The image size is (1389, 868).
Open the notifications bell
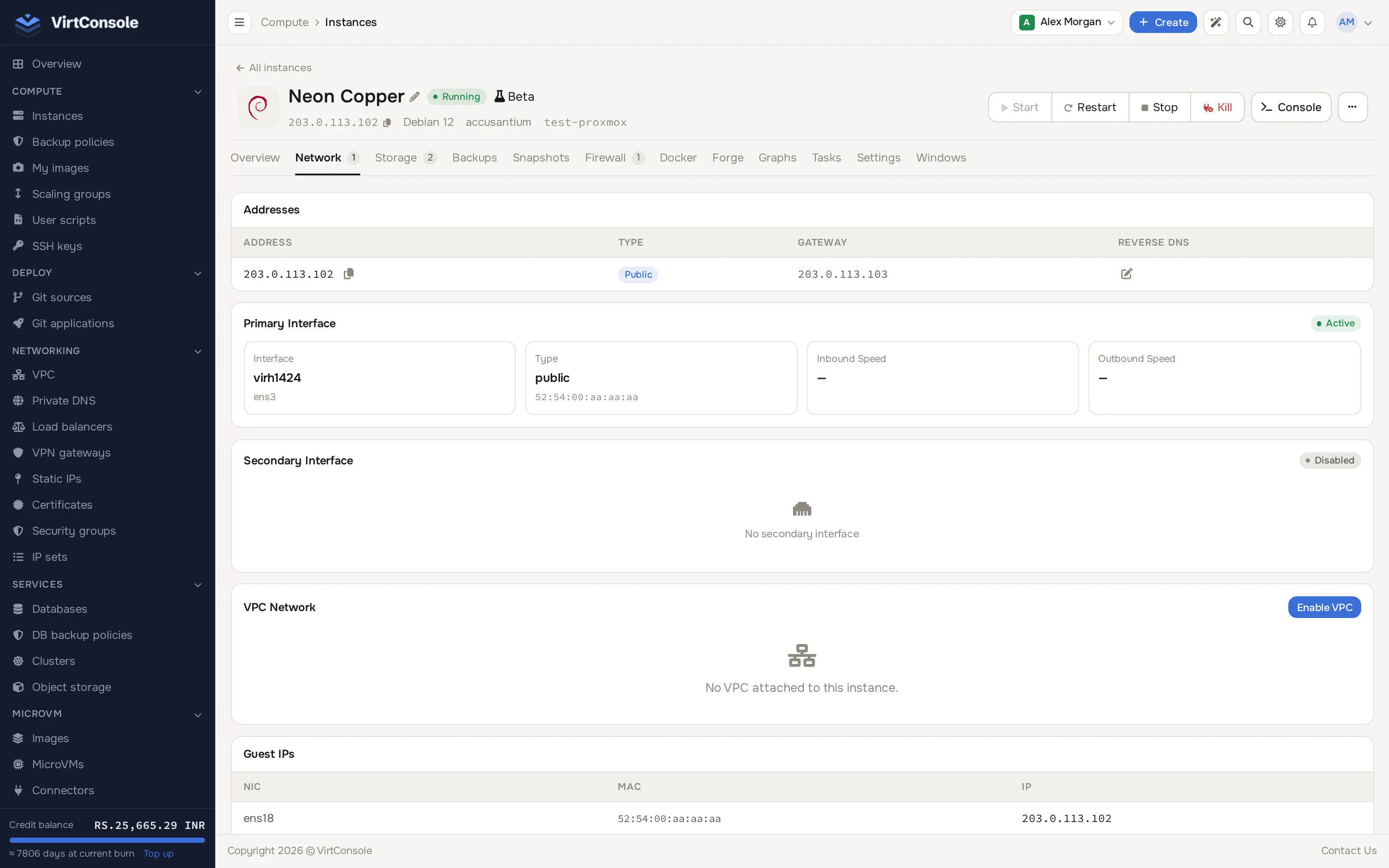pyautogui.click(x=1312, y=23)
